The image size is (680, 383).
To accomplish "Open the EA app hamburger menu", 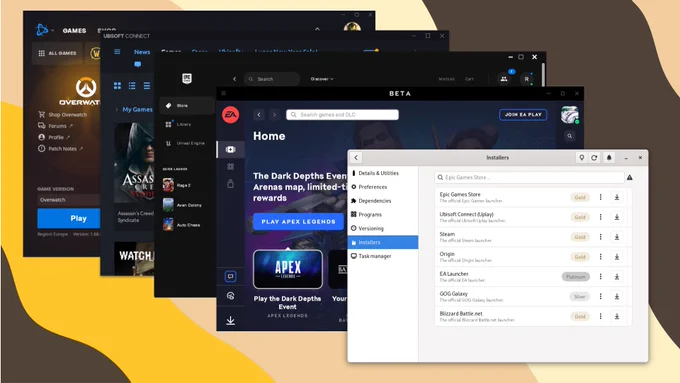I will (x=224, y=93).
